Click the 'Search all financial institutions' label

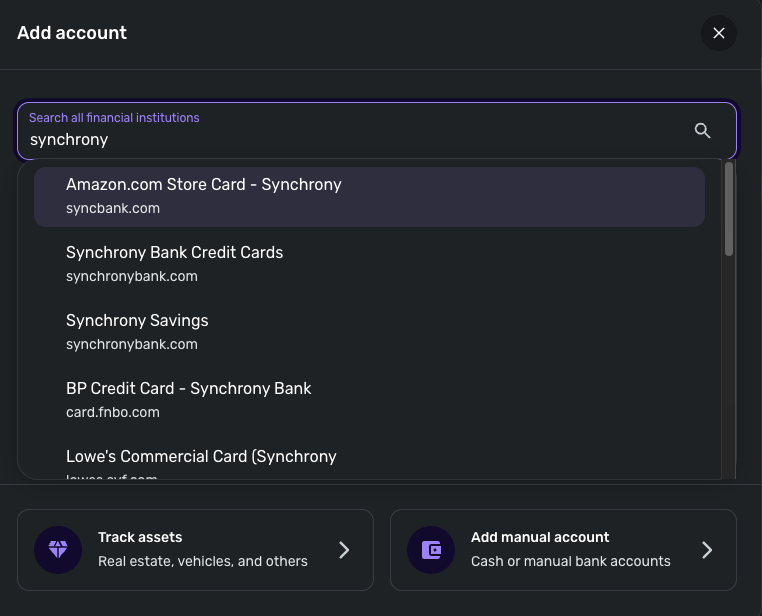[114, 118]
